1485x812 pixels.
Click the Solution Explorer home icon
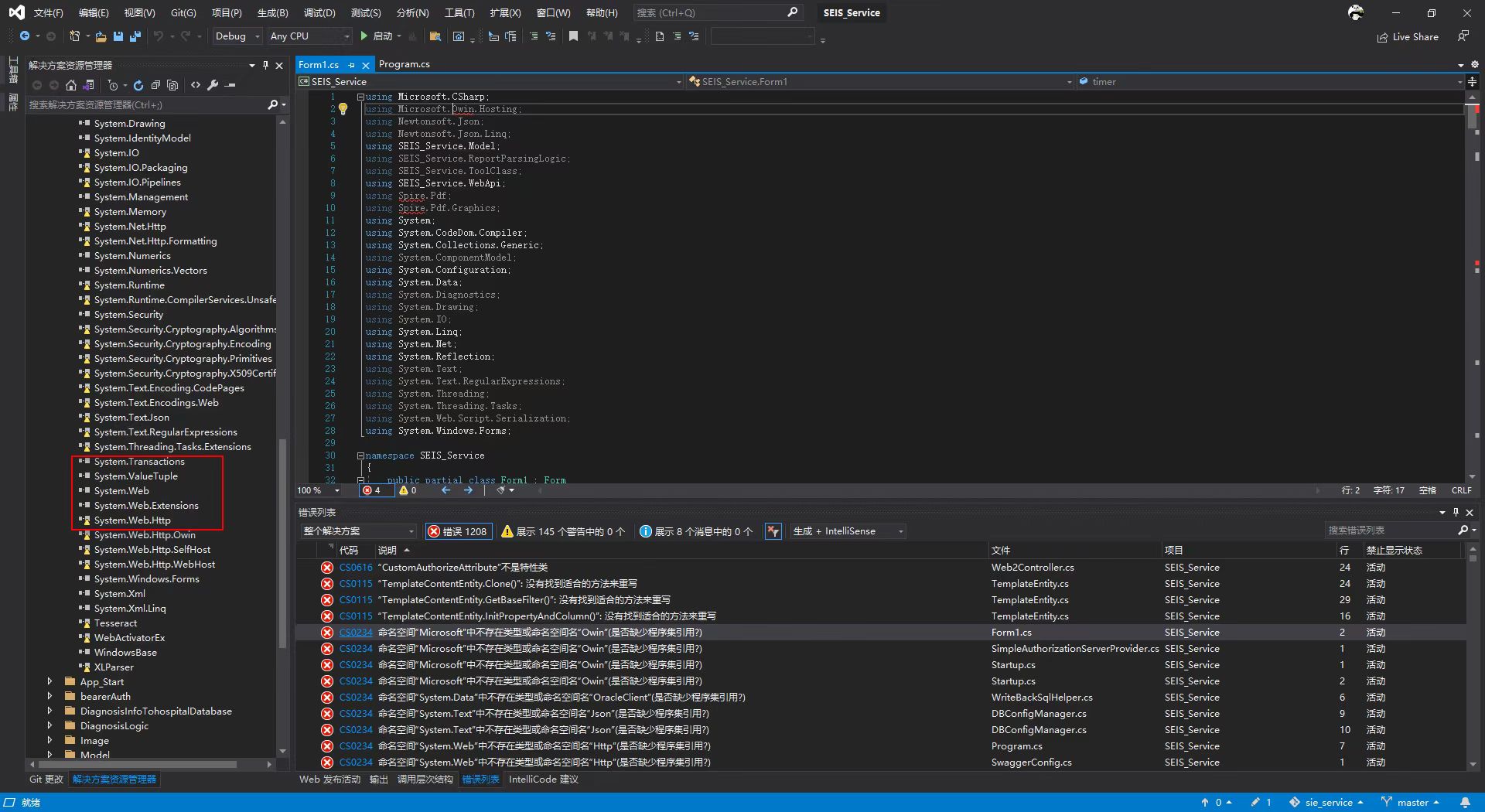(71, 85)
